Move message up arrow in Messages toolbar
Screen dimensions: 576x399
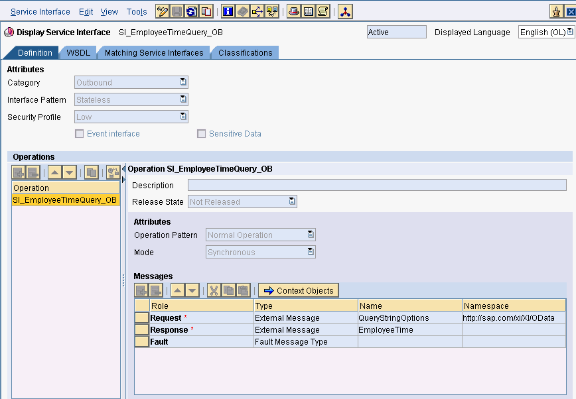coord(177,291)
